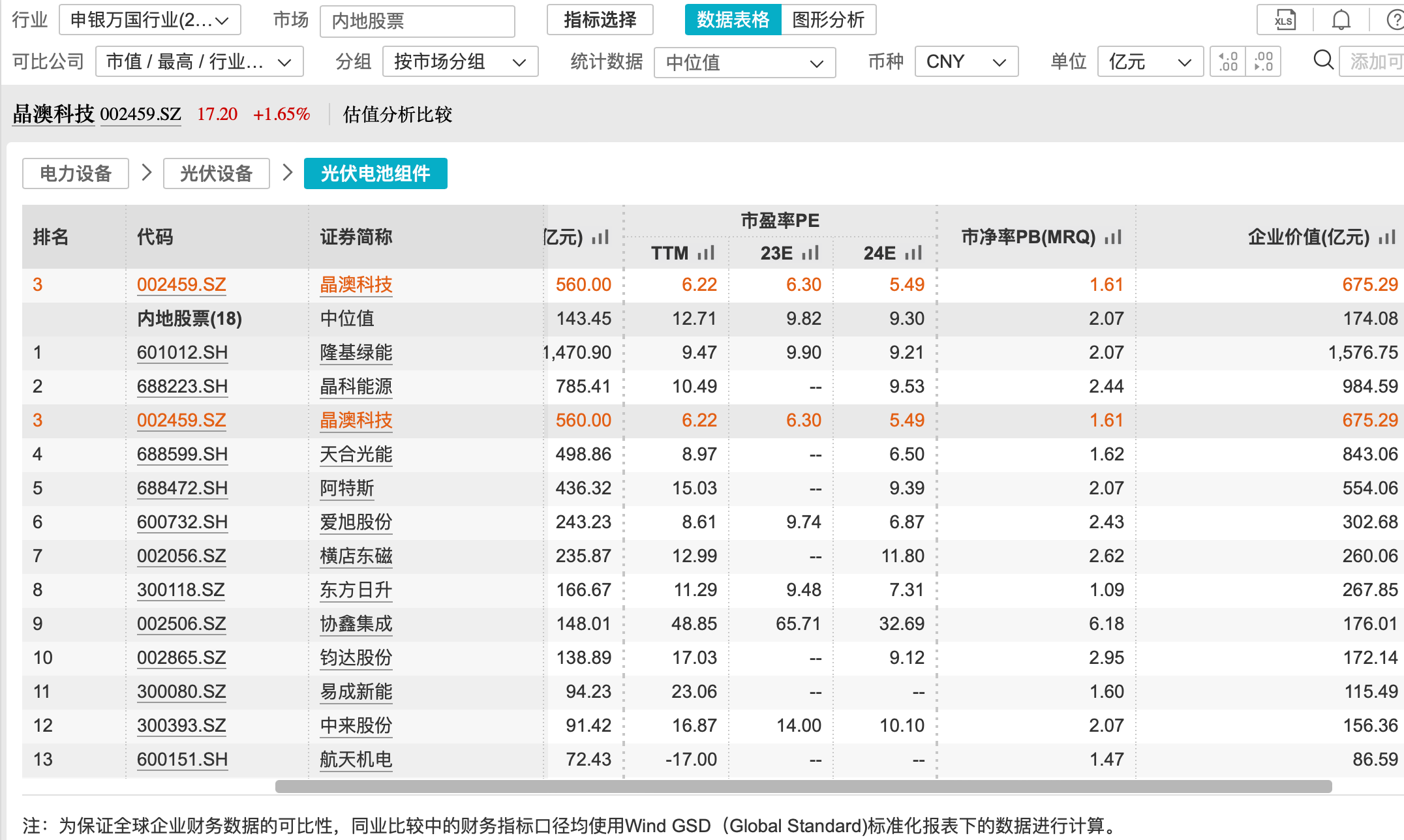This screenshot has width=1404, height=840.
Task: Click the 指标选择 button
Action: coord(600,20)
